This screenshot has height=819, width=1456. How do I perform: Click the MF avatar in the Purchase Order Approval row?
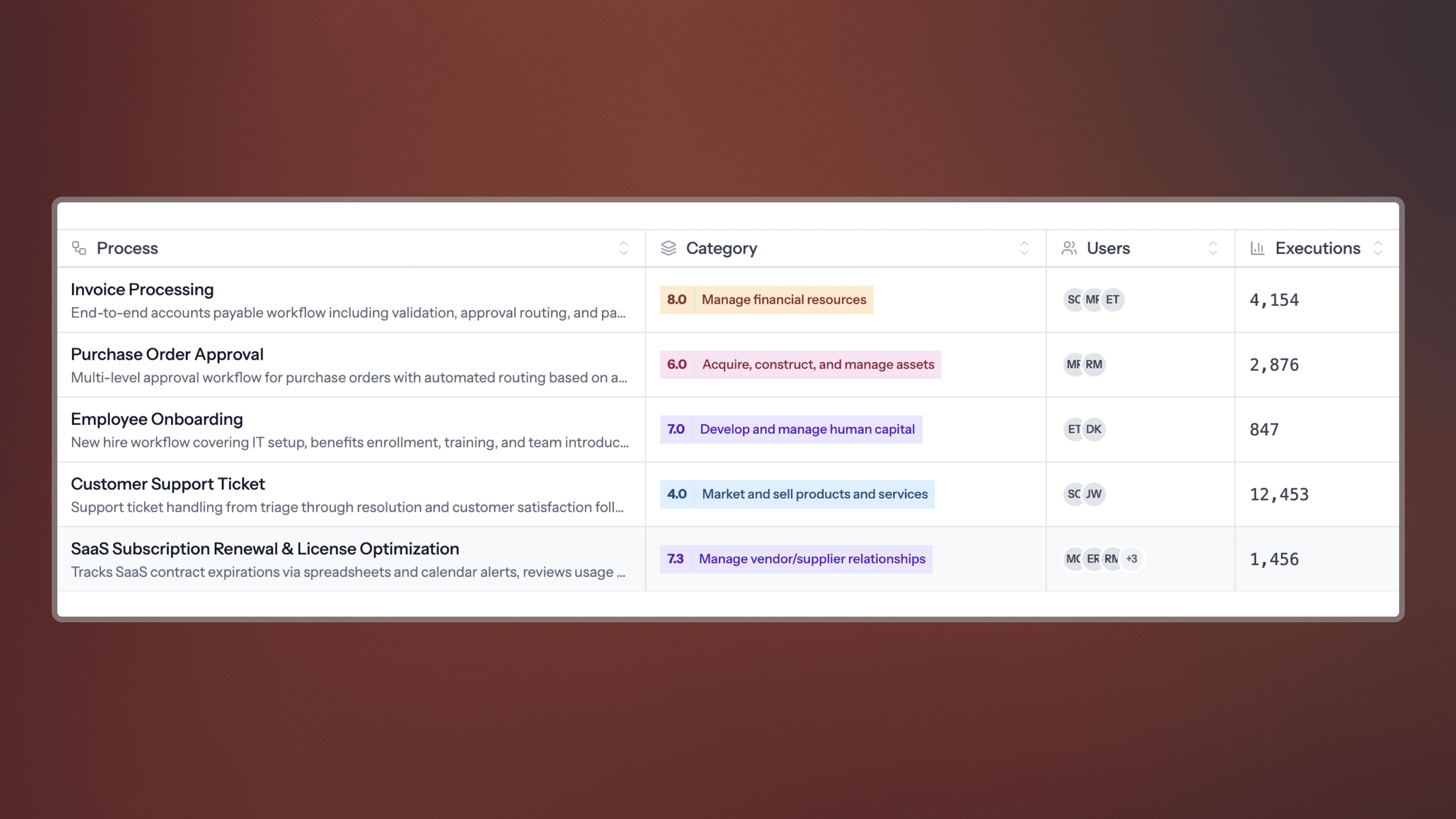[x=1074, y=364]
